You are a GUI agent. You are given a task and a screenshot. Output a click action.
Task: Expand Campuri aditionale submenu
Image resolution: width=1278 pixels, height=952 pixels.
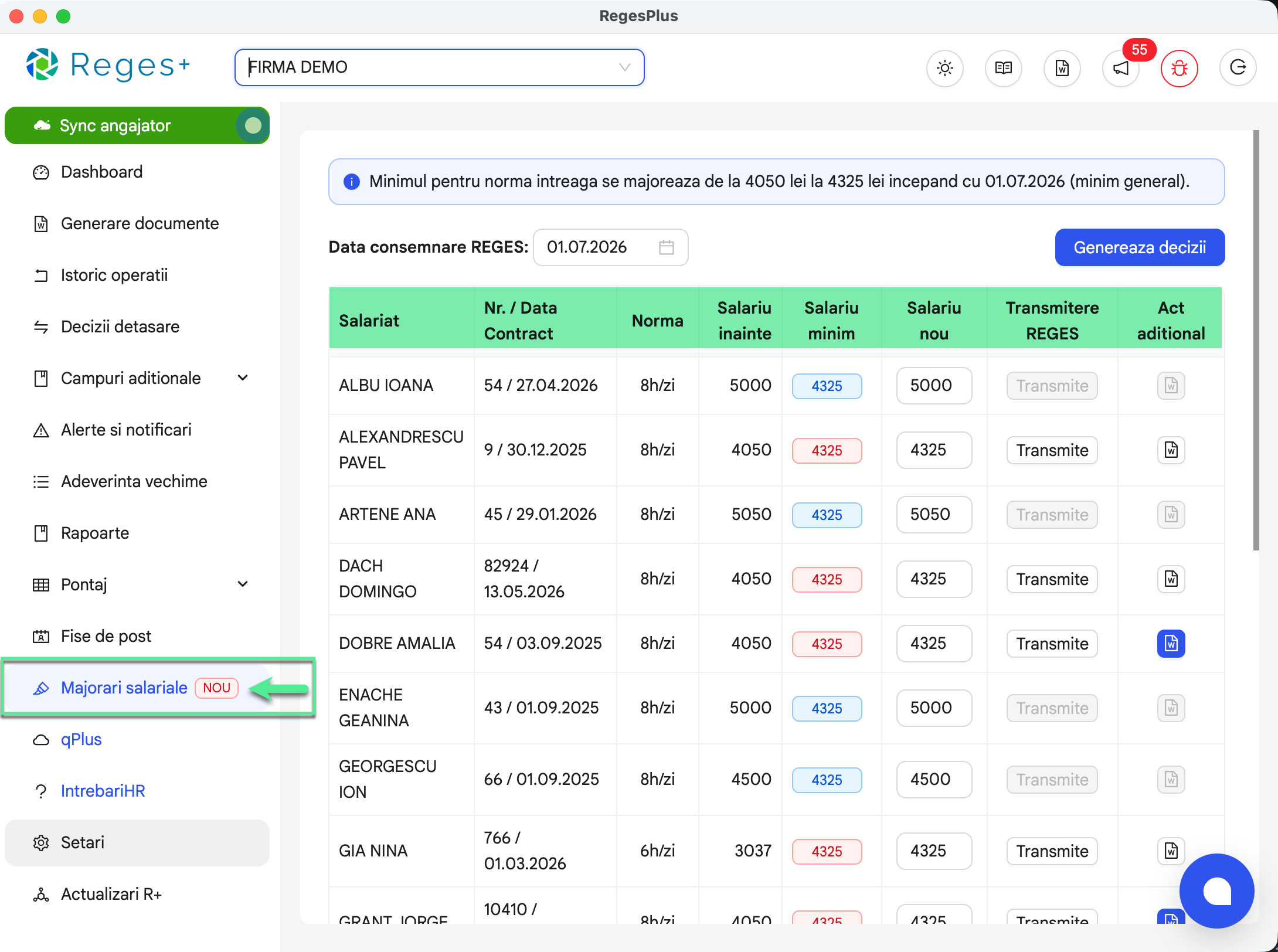(x=243, y=378)
